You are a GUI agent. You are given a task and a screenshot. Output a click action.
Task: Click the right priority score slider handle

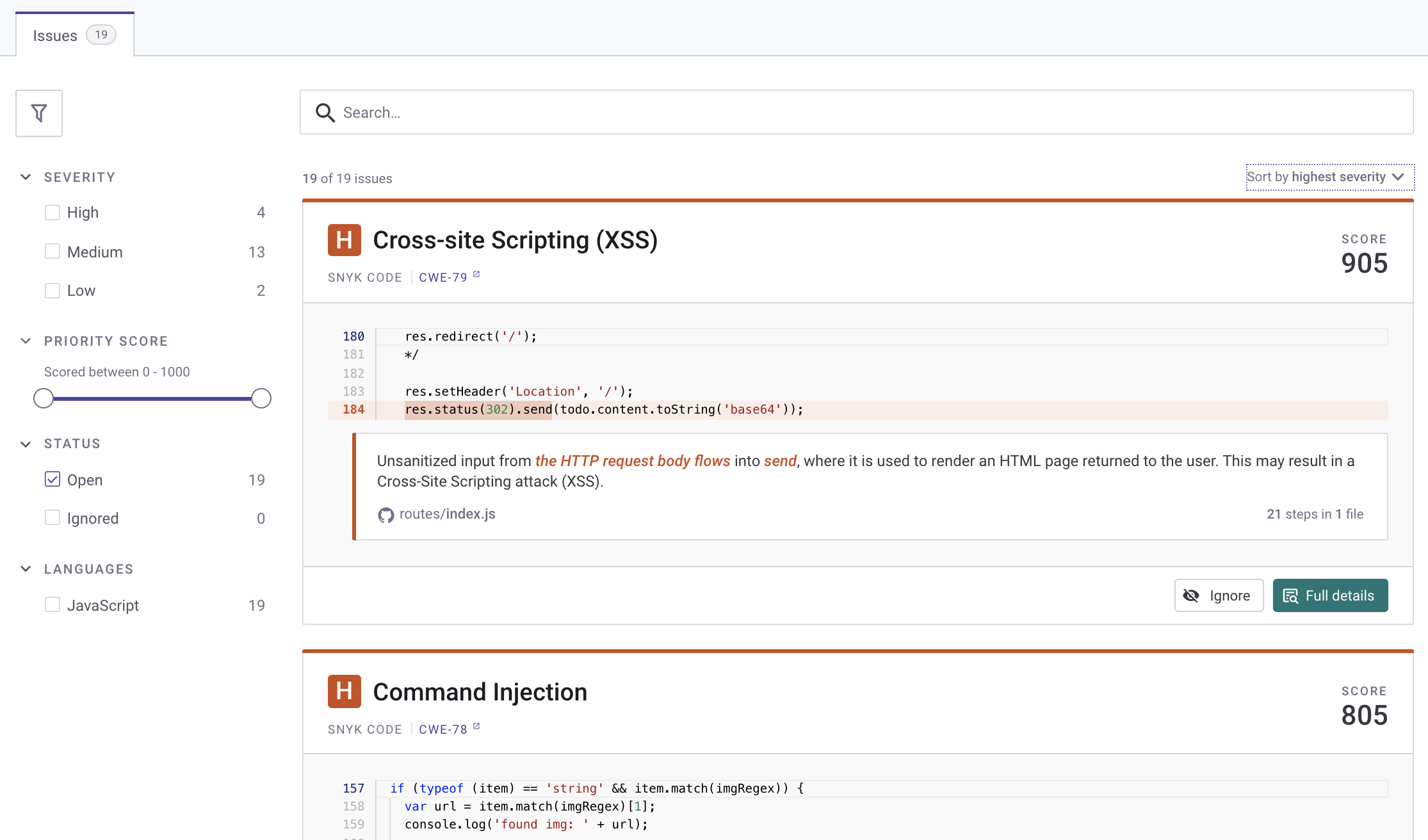coord(261,398)
